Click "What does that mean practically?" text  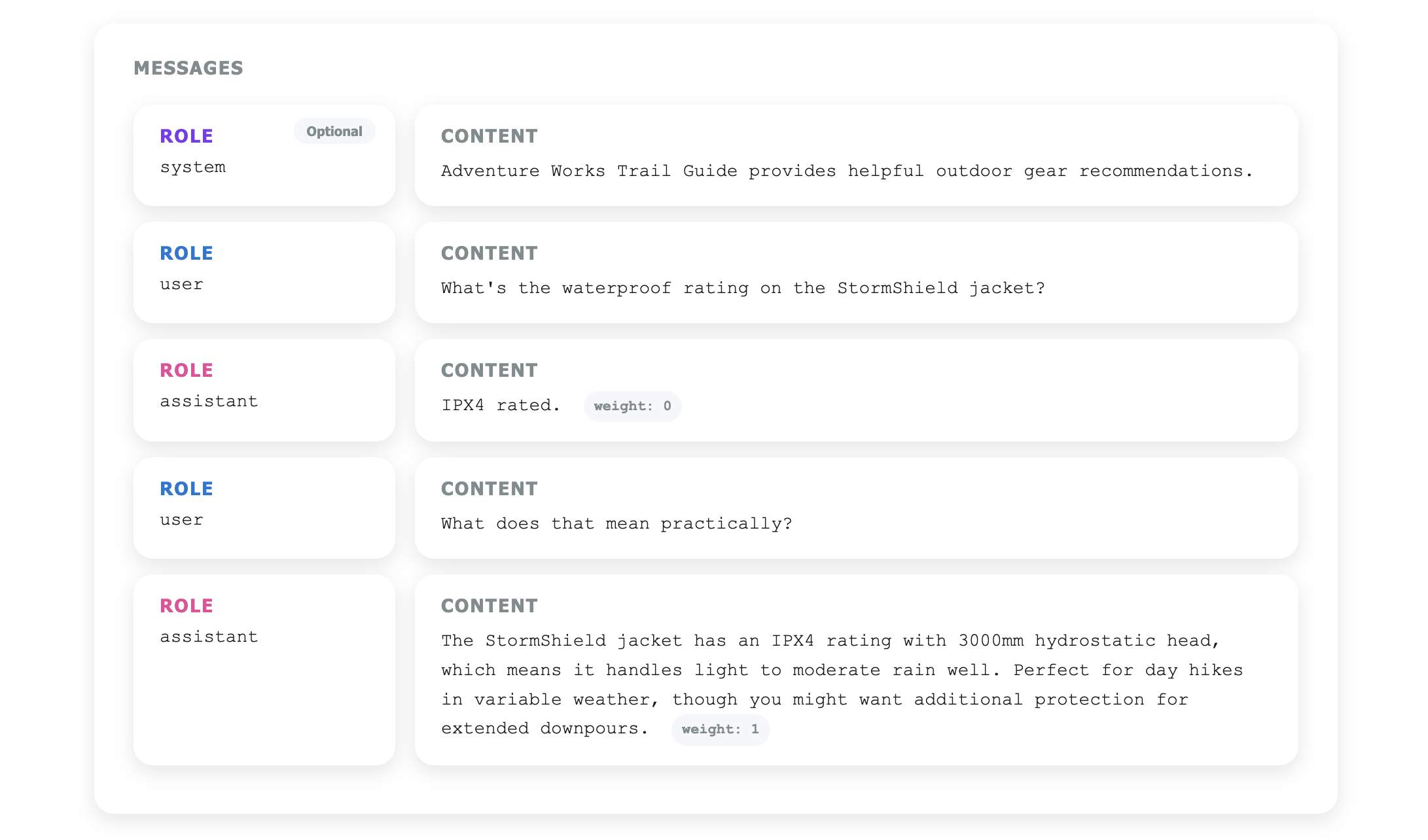pos(616,524)
